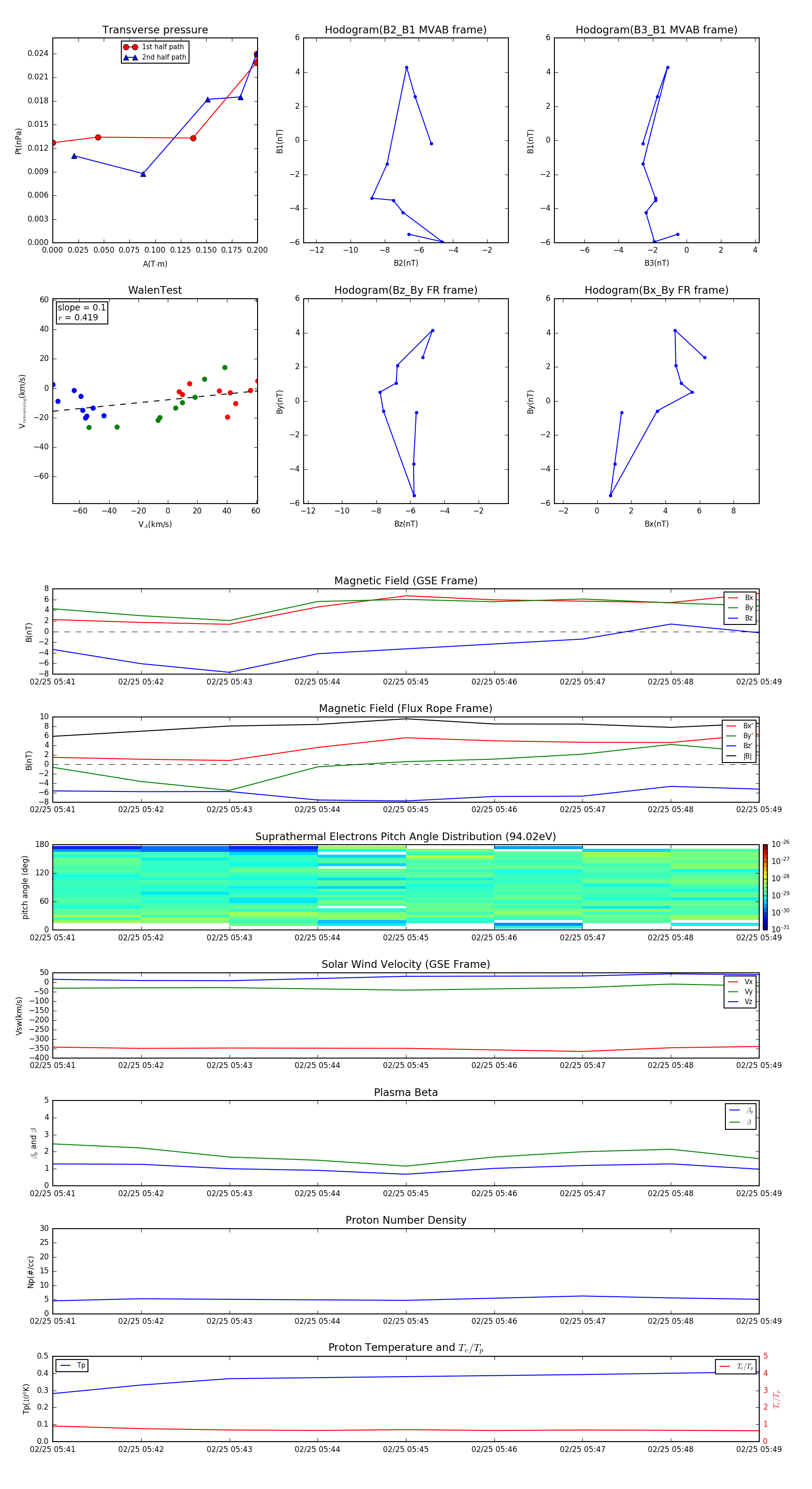Click the "r = 0.419" annotation text
The image size is (812, 1489).
pyautogui.click(x=78, y=317)
